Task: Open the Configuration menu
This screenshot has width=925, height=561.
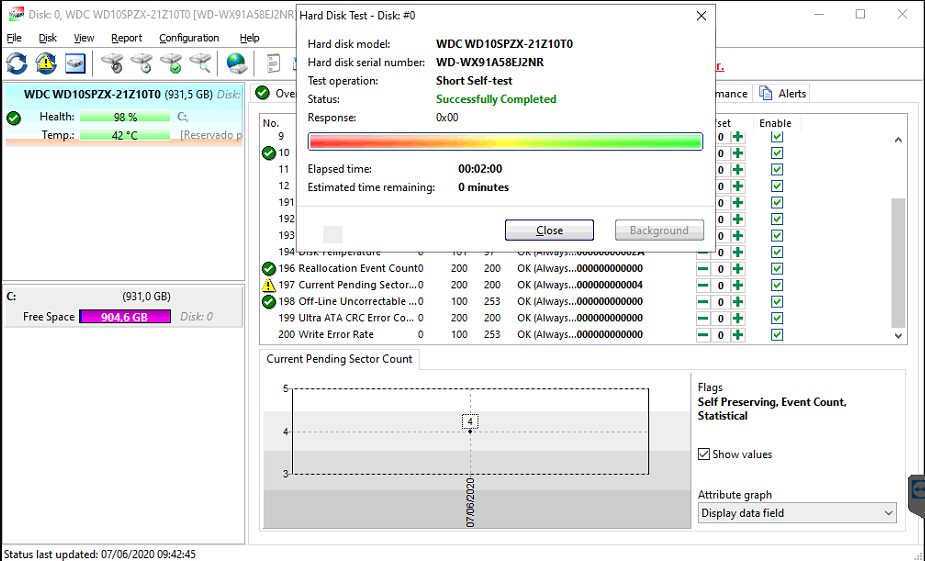Action: click(x=189, y=38)
